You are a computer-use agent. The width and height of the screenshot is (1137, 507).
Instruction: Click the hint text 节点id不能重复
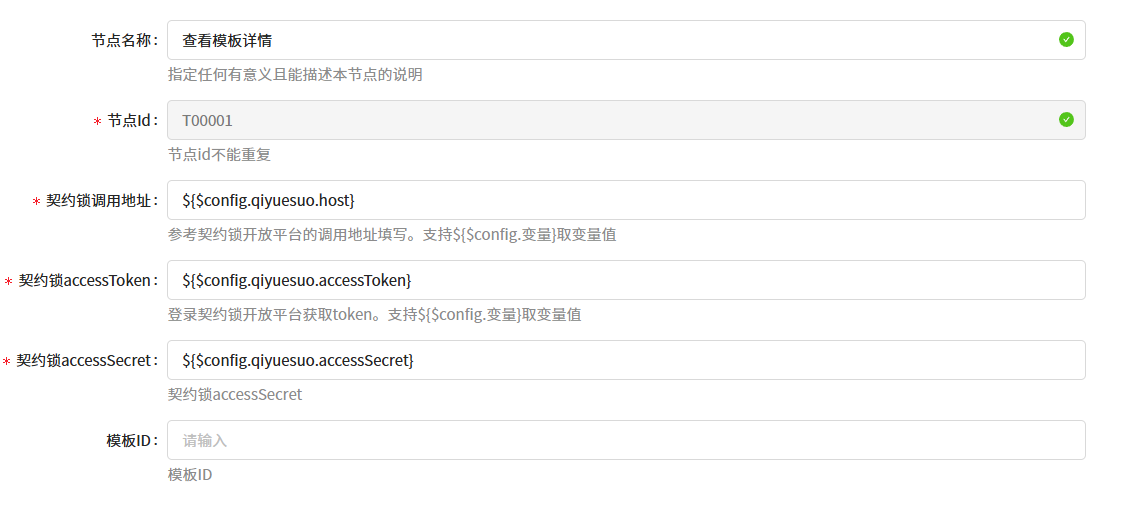(219, 155)
